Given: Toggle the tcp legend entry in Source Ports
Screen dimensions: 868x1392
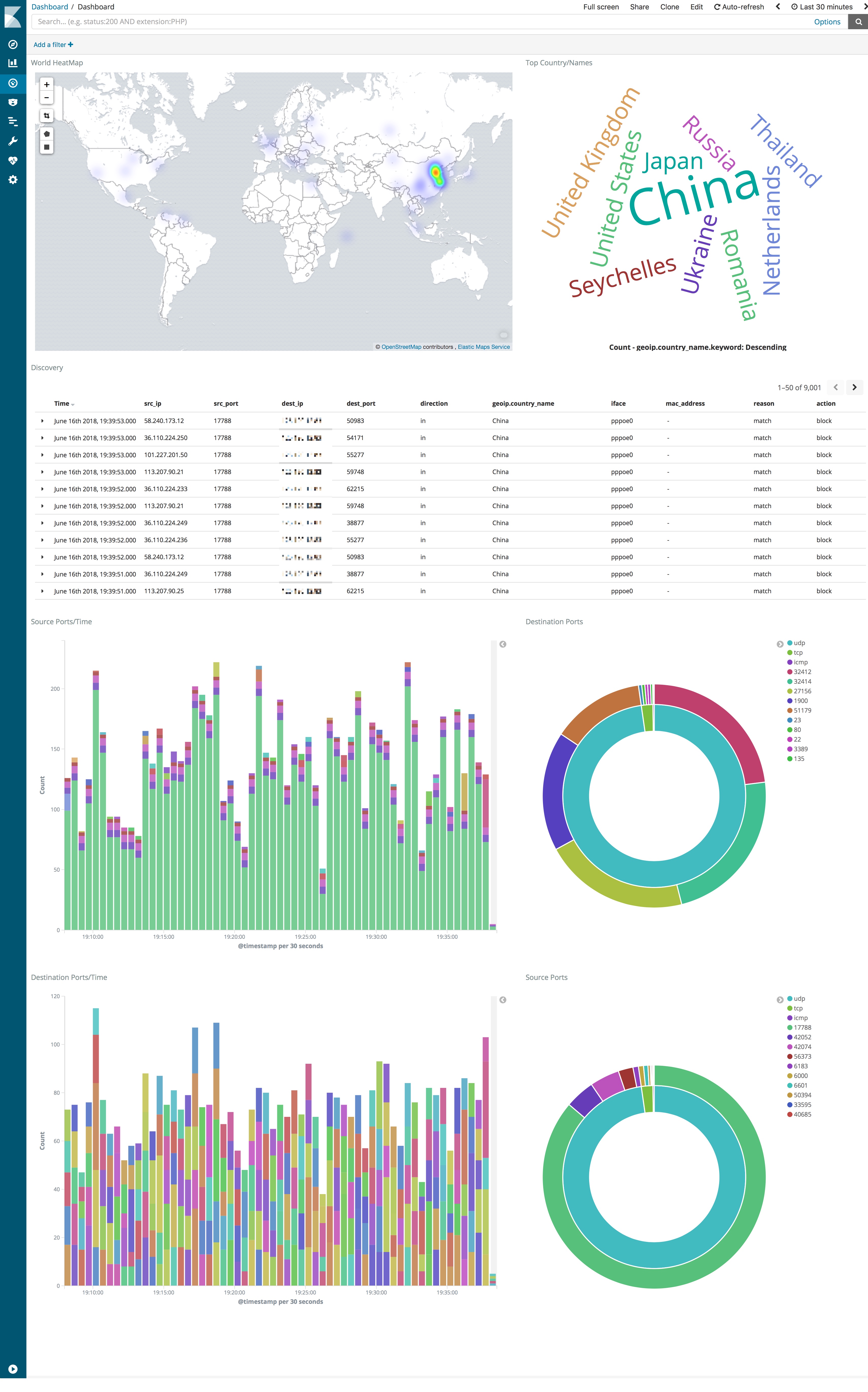Looking at the screenshot, I should click(x=798, y=1008).
